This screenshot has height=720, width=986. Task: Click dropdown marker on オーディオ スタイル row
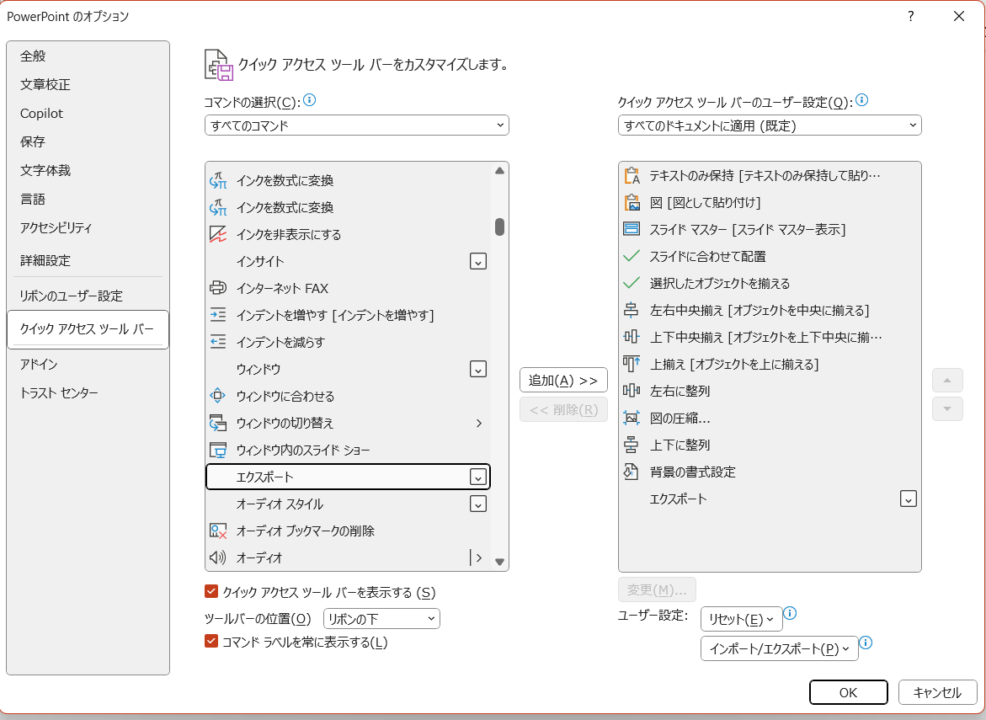point(478,504)
